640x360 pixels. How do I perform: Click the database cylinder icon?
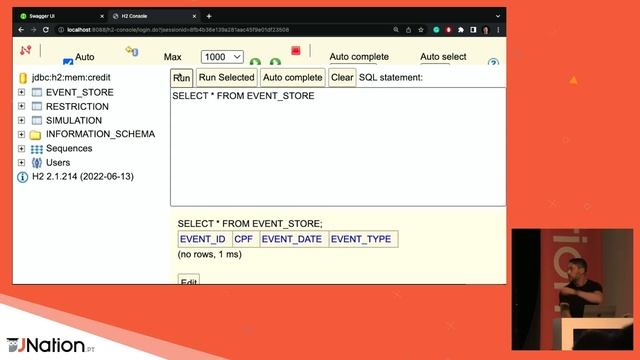pos(23,78)
